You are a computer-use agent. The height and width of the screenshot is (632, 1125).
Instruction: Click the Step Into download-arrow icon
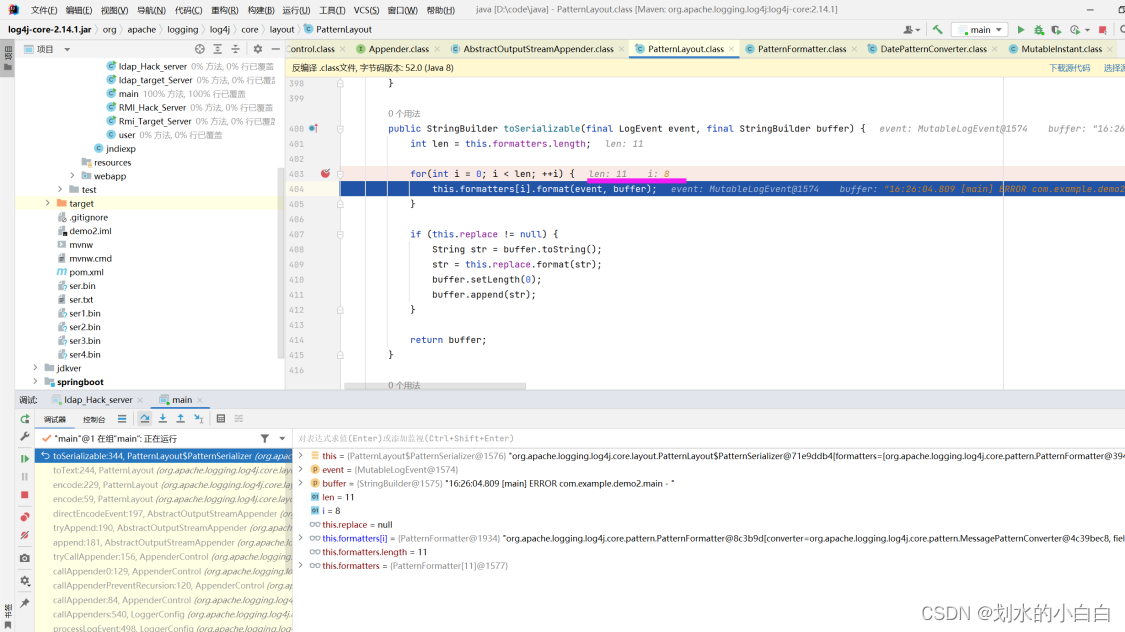pos(163,419)
